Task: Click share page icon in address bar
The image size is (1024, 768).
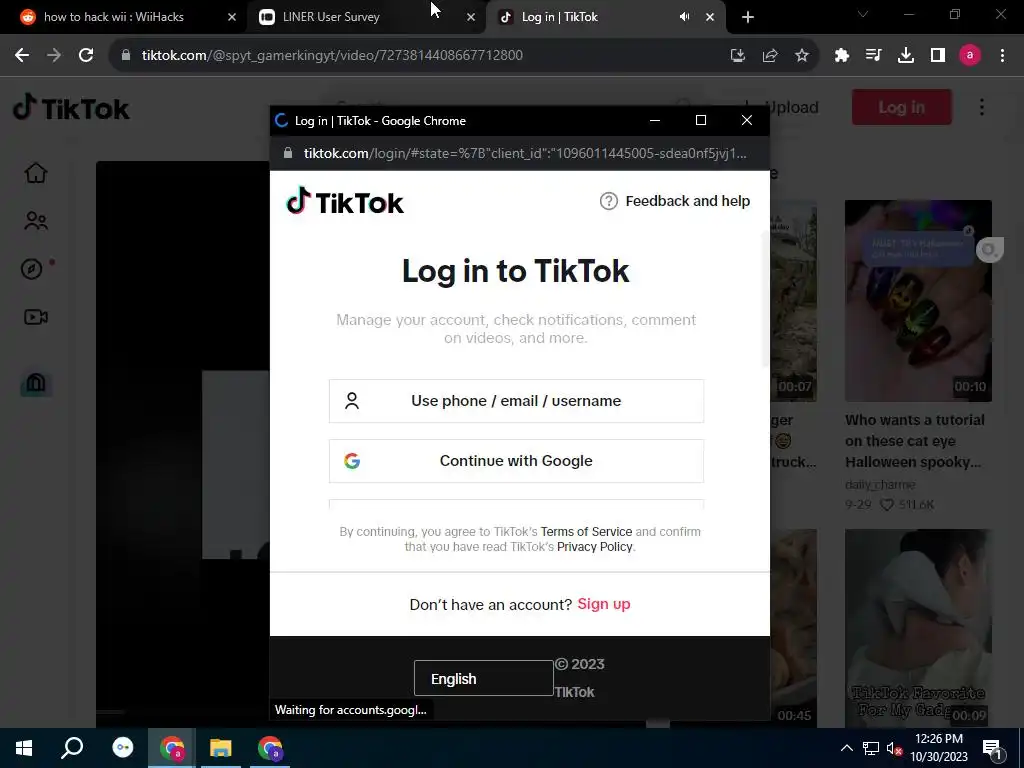Action: (x=770, y=56)
